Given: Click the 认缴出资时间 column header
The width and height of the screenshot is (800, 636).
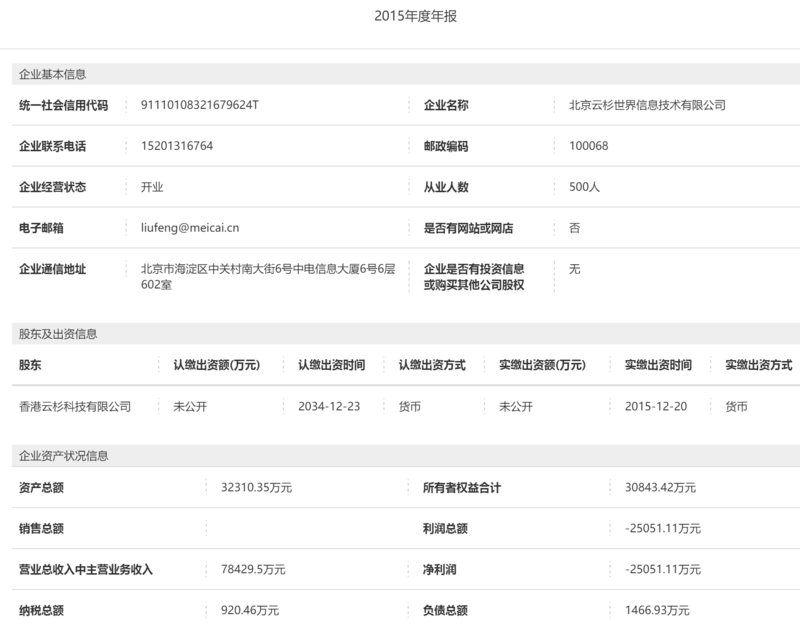Looking at the screenshot, I should (x=332, y=365).
